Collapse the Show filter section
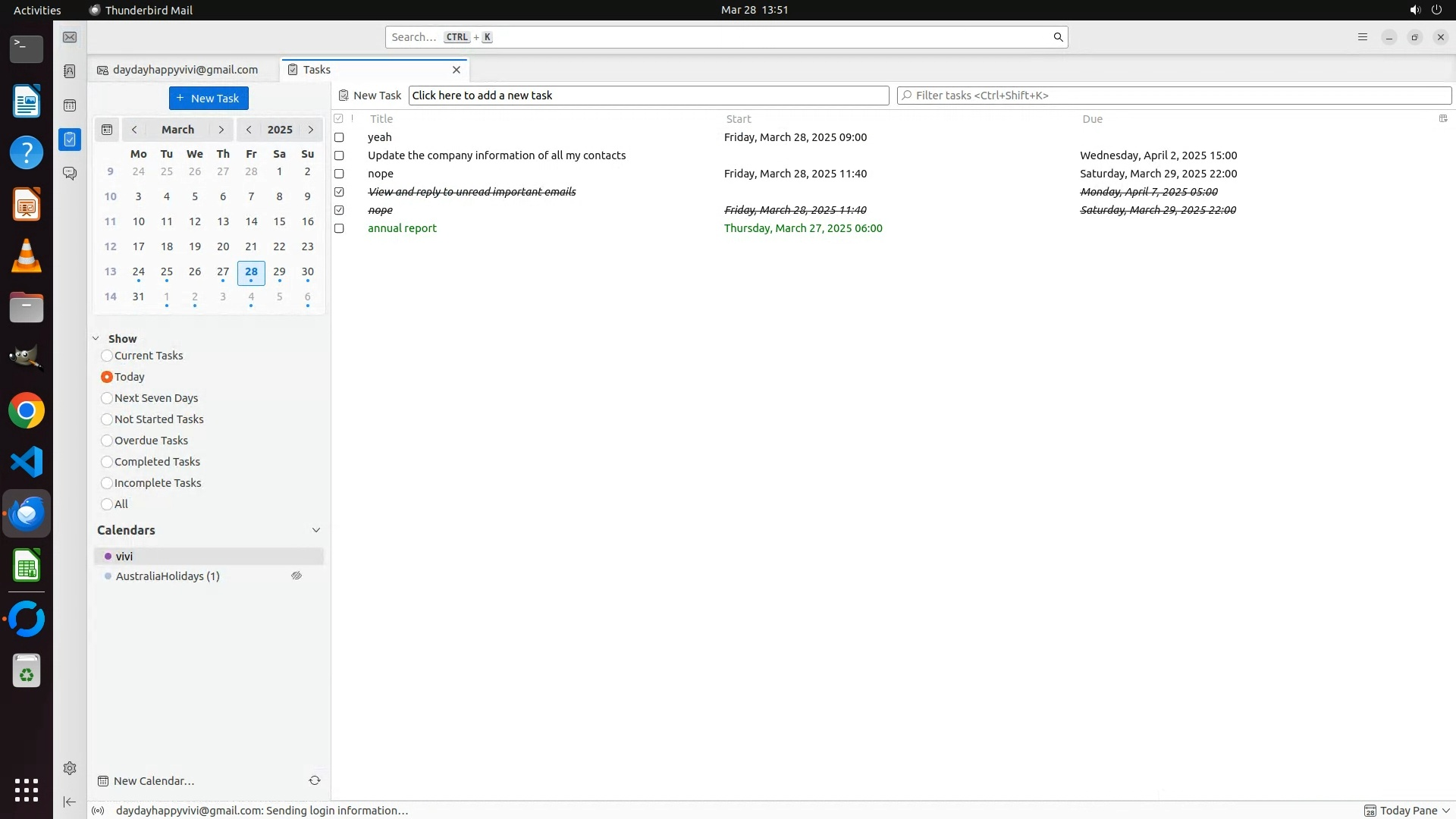 point(96,339)
